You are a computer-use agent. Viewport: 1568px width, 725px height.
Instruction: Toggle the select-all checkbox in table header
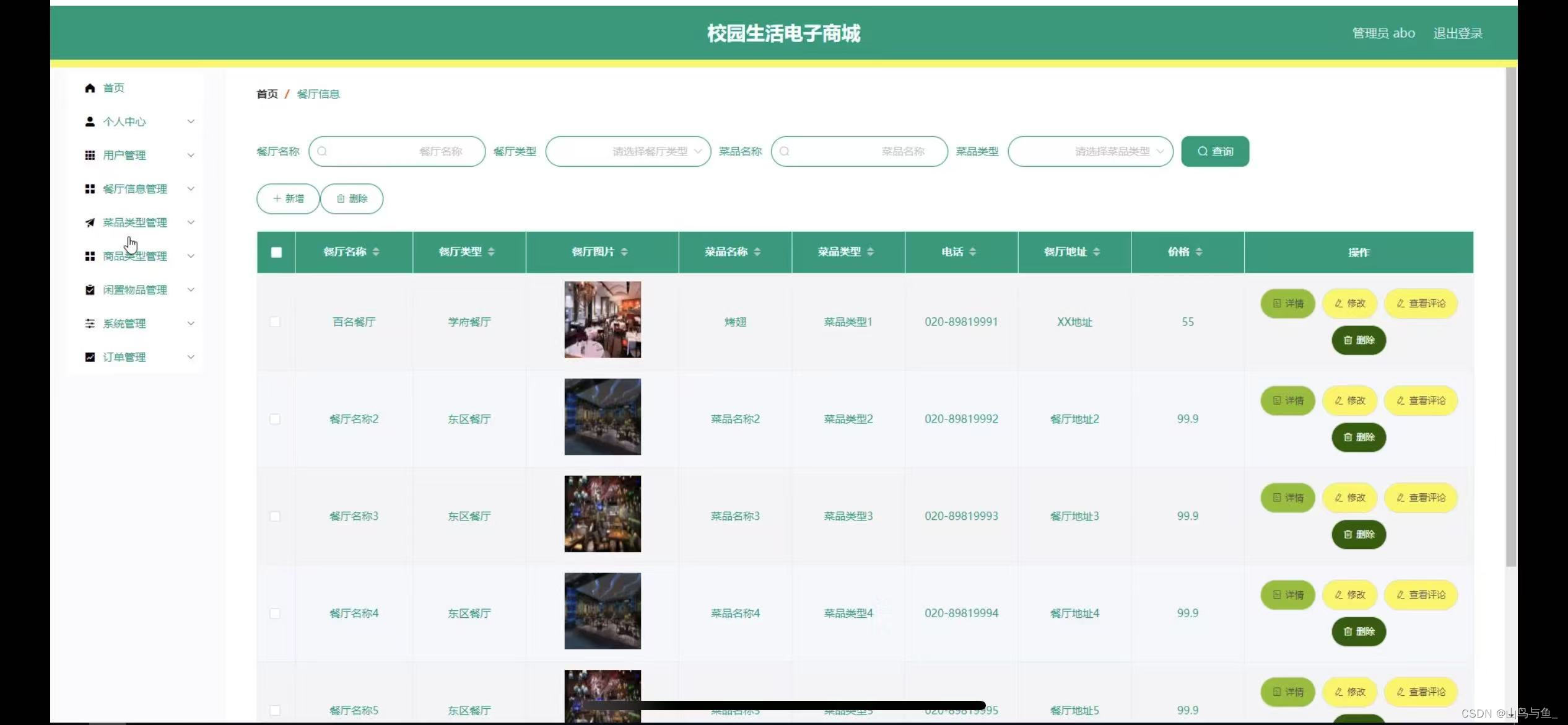coord(276,252)
